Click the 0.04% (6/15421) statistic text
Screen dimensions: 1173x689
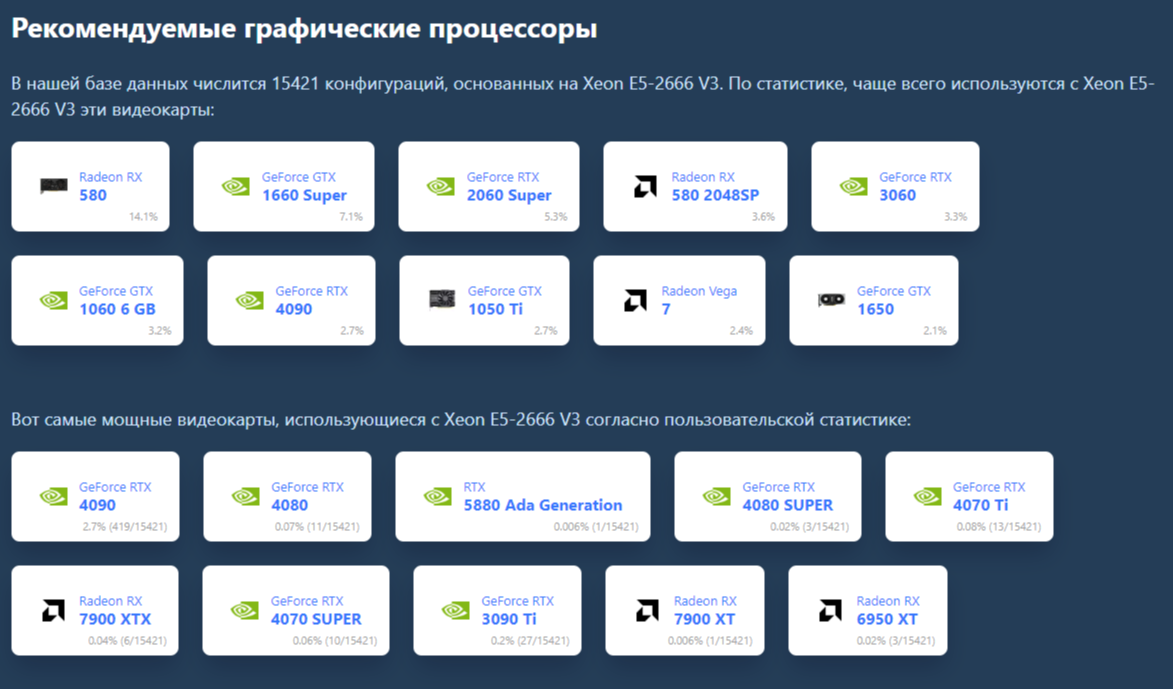coord(127,641)
